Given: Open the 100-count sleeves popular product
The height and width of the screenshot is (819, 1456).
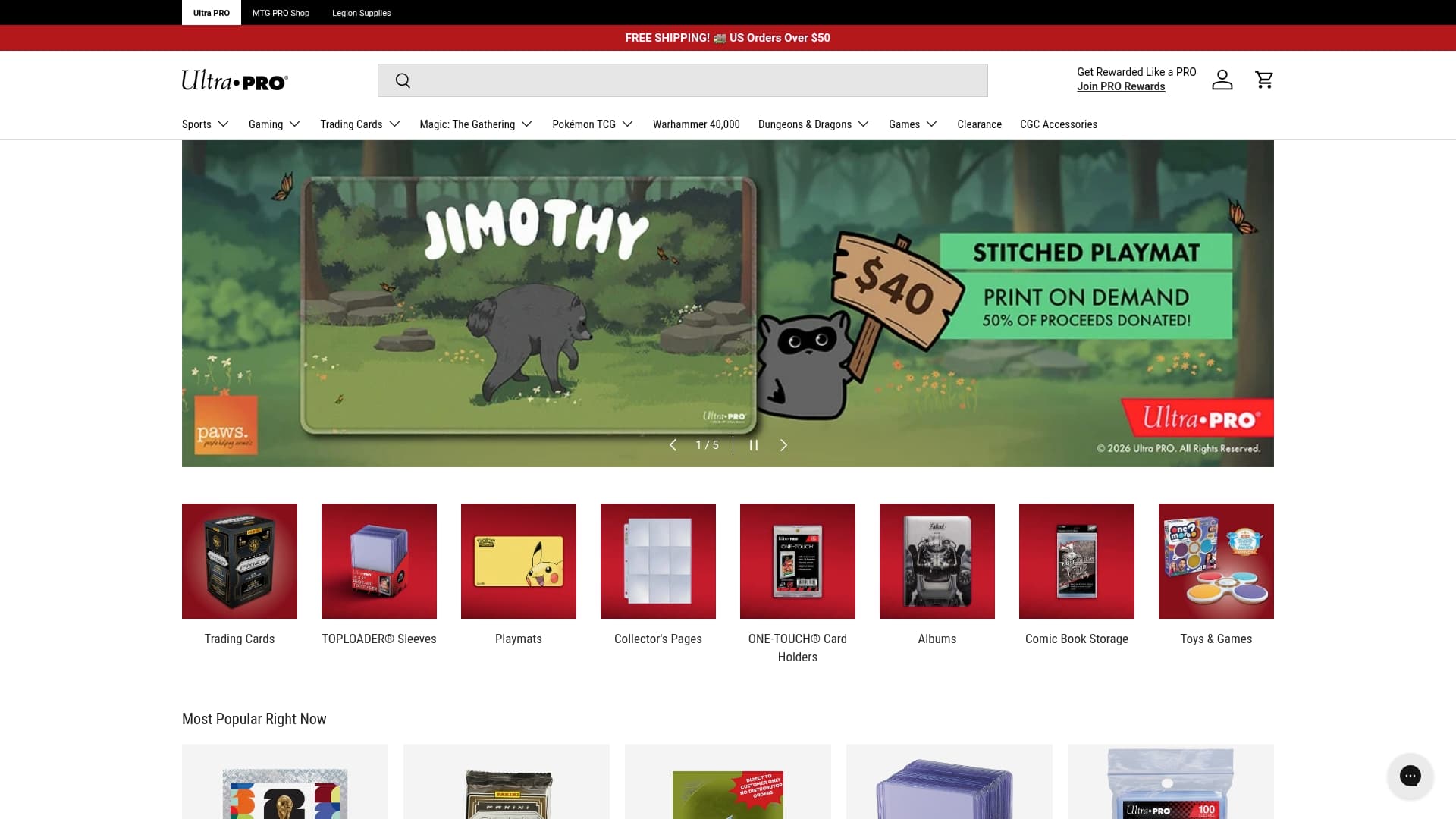Looking at the screenshot, I should (x=1171, y=782).
